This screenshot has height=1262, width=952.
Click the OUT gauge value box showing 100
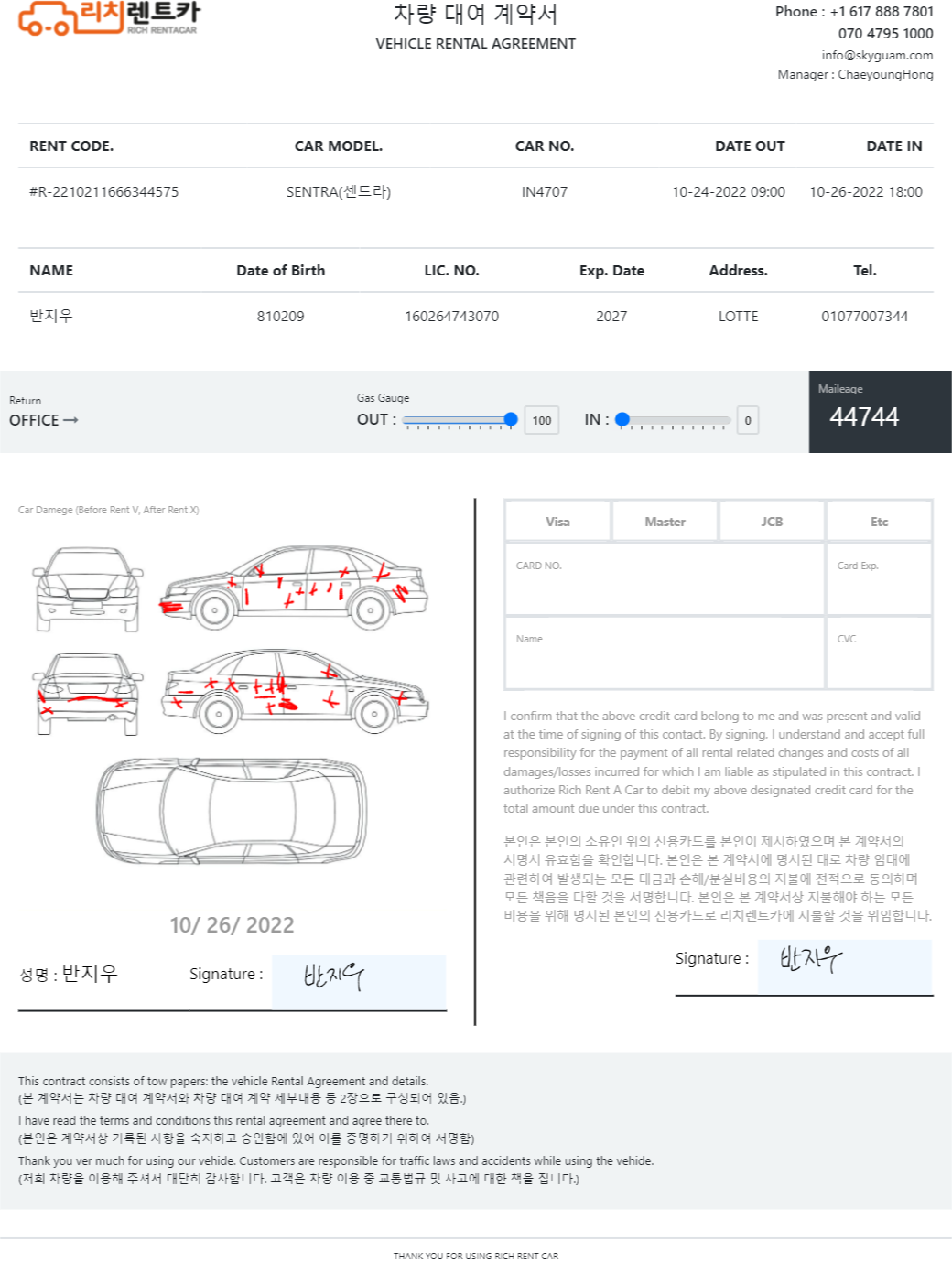pos(542,420)
